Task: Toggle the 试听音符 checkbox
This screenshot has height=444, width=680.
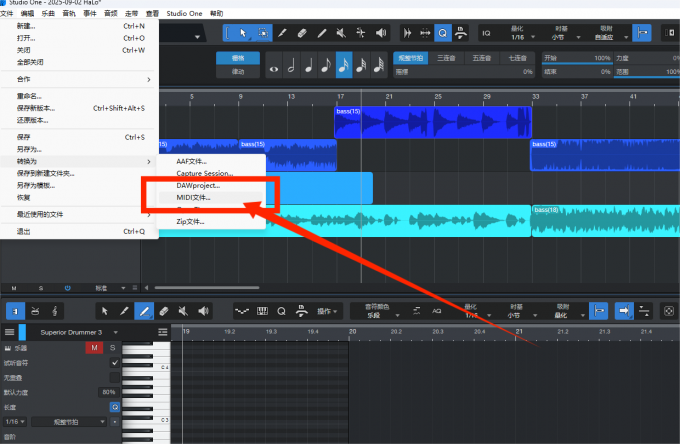Action: click(114, 362)
